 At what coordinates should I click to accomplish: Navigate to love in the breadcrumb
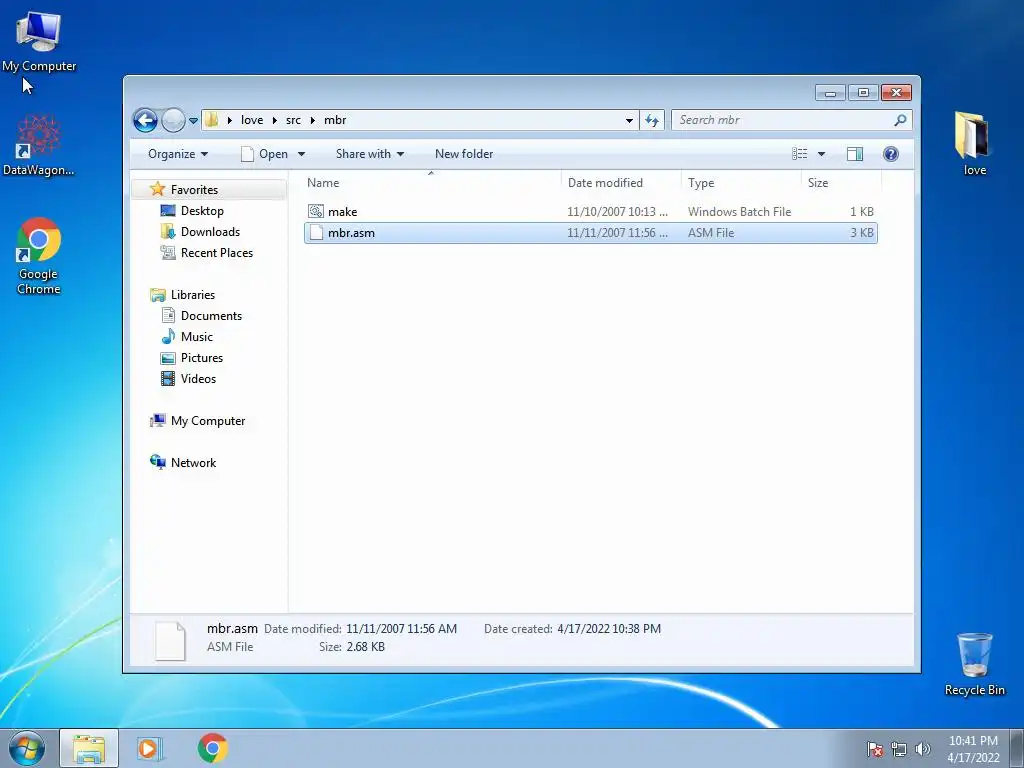(252, 120)
